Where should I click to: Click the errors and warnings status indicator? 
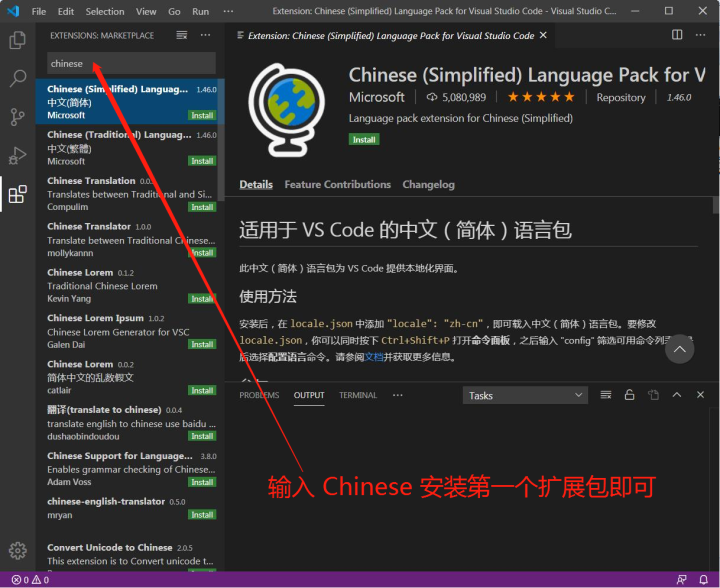point(30,580)
